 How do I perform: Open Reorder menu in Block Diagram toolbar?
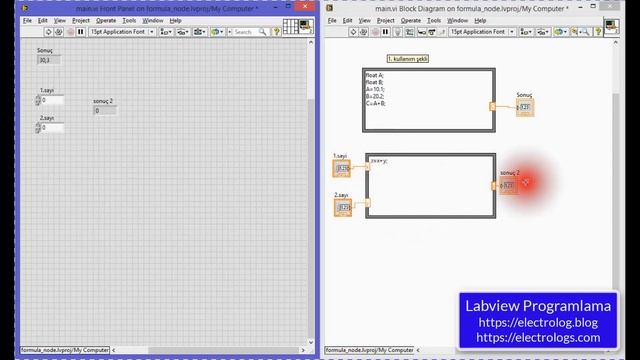tap(560, 32)
